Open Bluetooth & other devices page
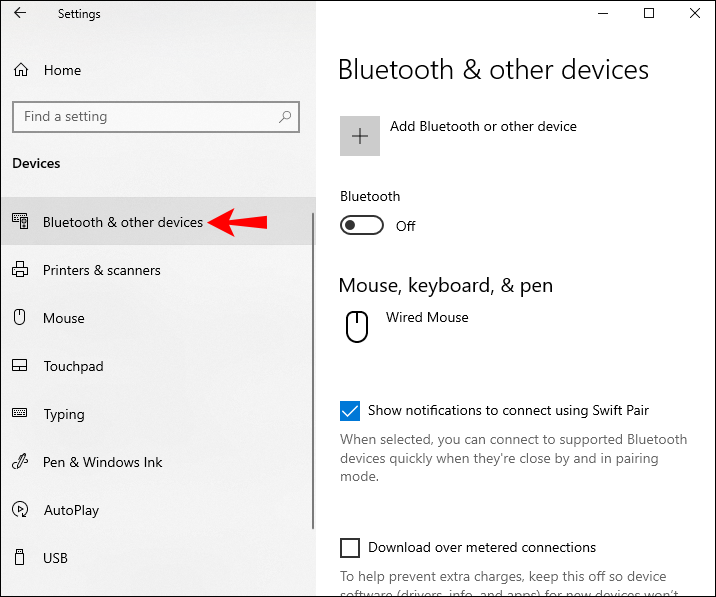Viewport: 716px width, 597px height. click(x=122, y=222)
